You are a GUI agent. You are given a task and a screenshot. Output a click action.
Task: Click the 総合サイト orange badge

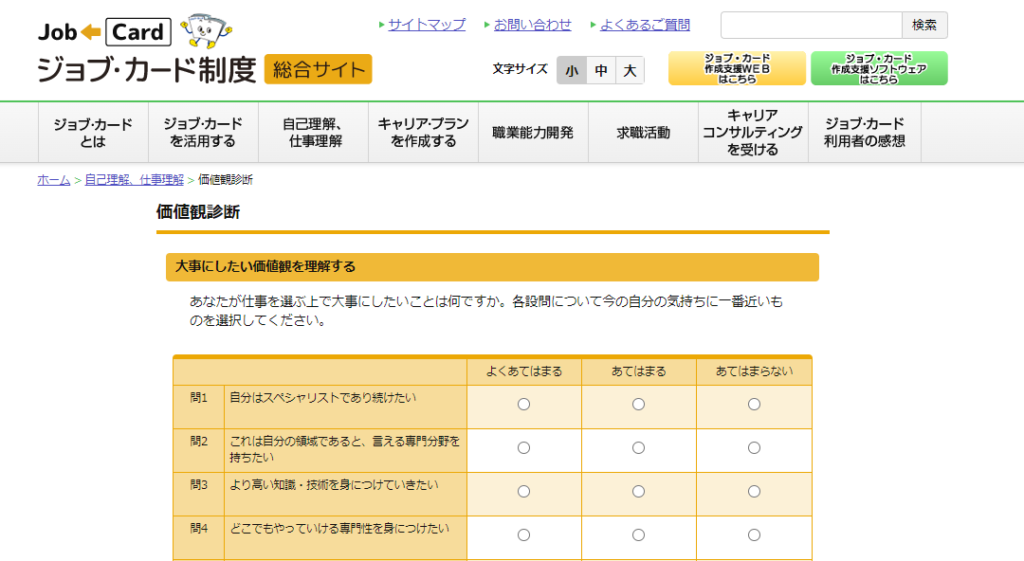(318, 69)
